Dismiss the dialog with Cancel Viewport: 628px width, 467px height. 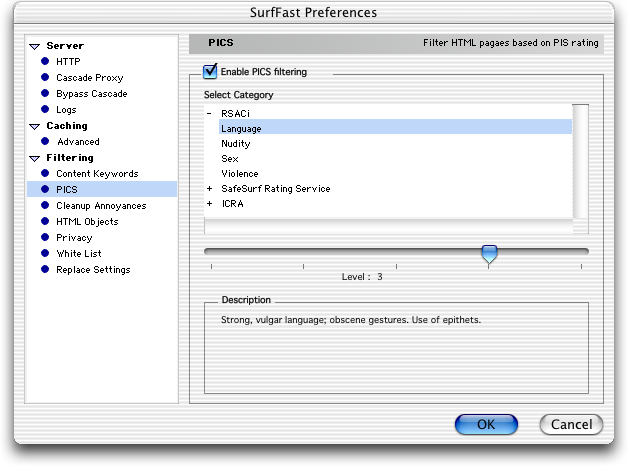point(571,424)
